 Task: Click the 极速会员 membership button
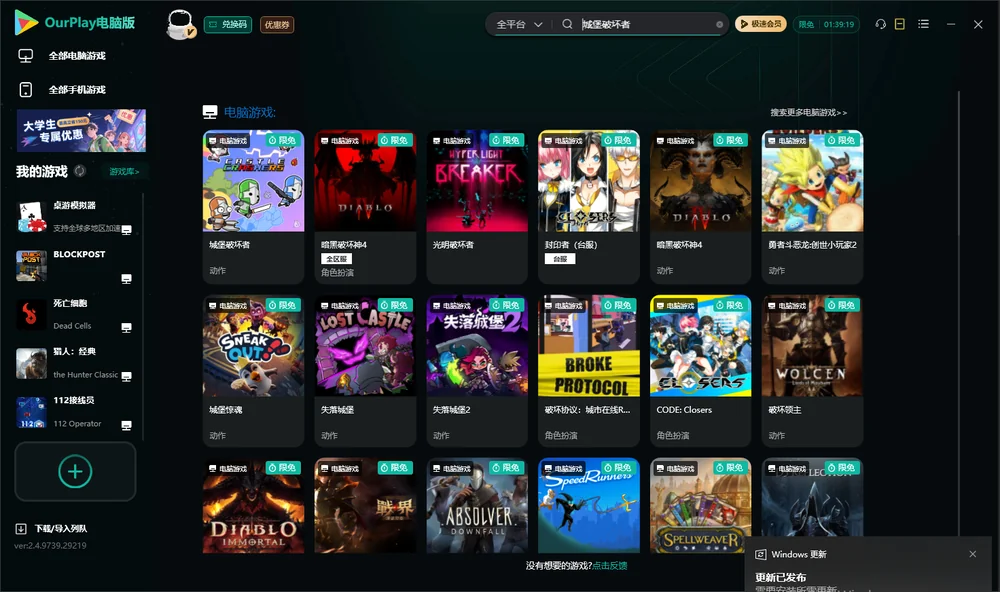761,24
